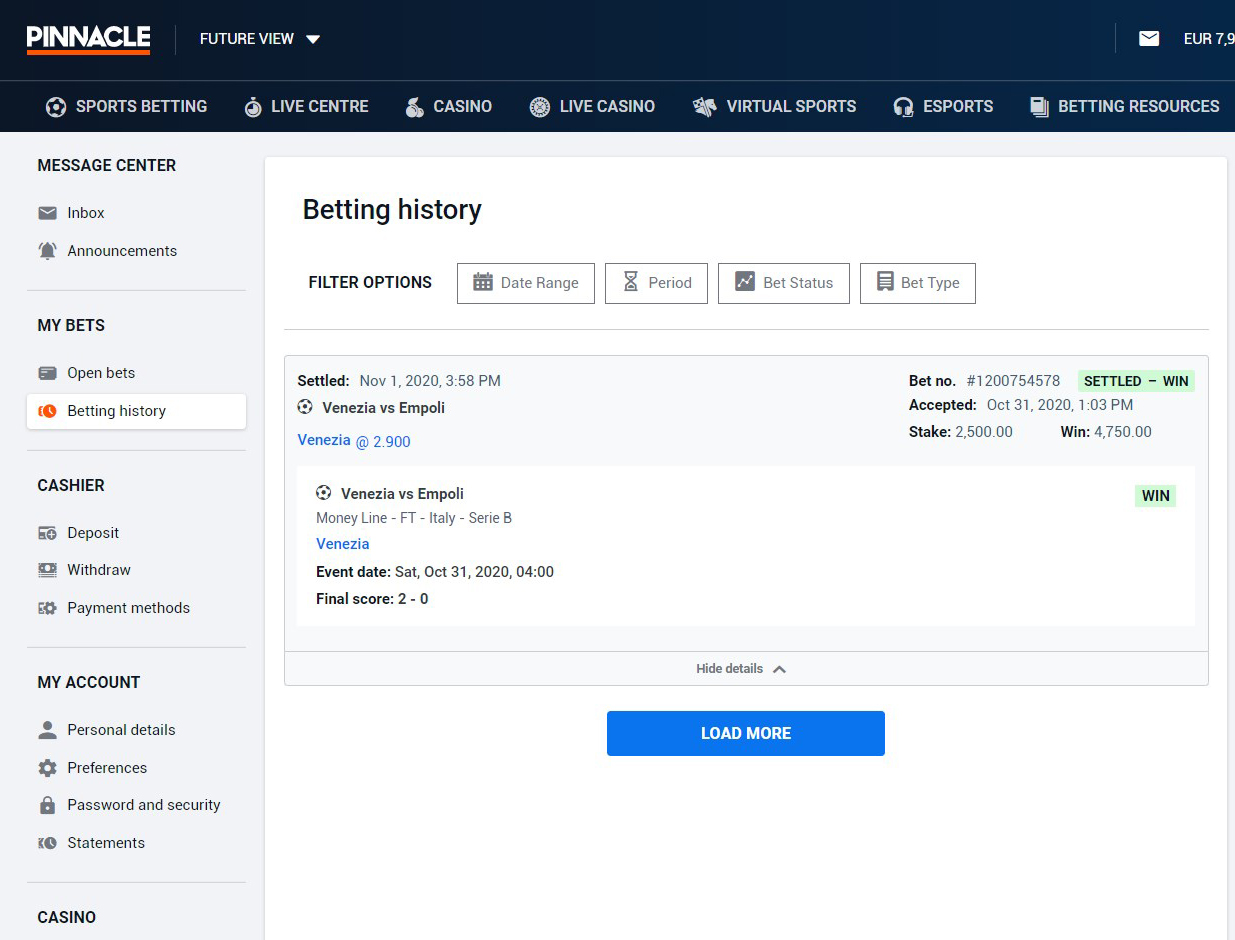Click the Event date Sat, Oct 31, 2020 text
Screen dimensions: 1235x940
click(x=435, y=572)
